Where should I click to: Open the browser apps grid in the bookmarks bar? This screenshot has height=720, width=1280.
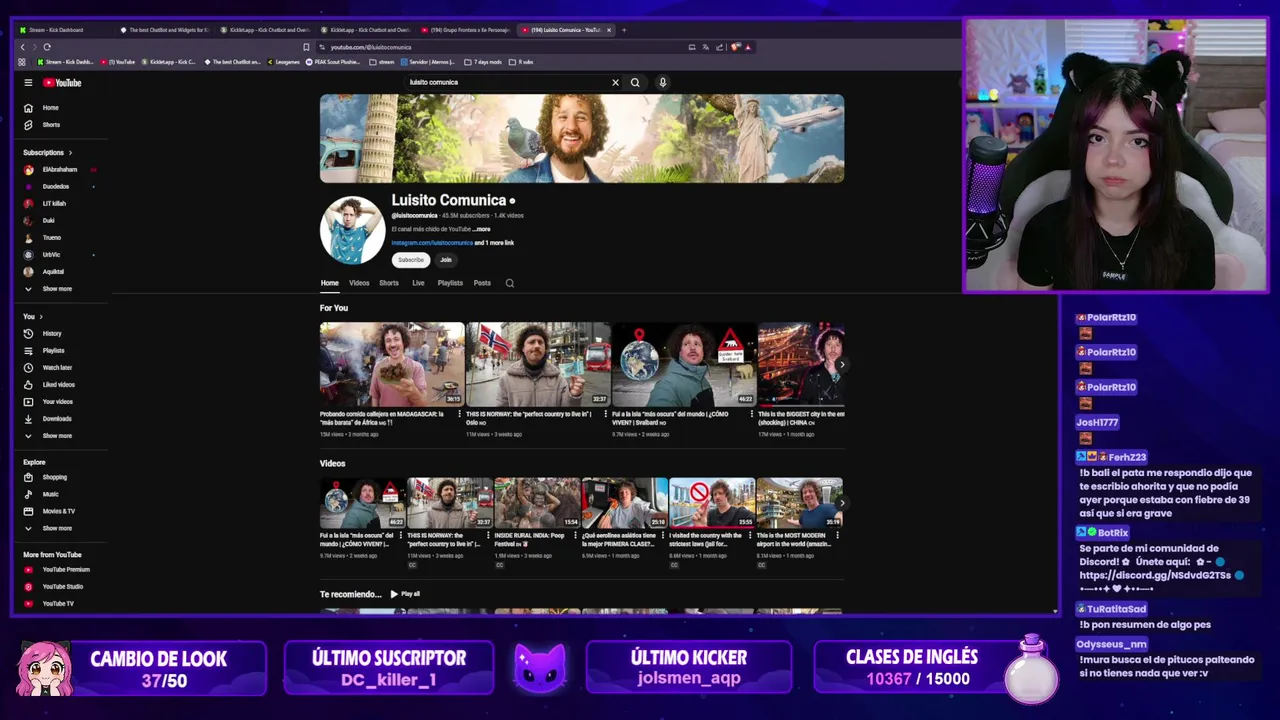(x=22, y=62)
